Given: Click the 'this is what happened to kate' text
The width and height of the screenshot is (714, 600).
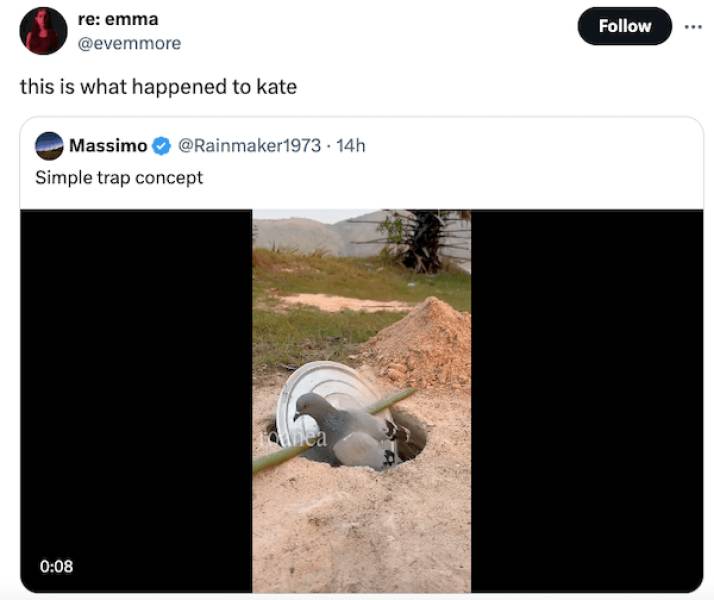Looking at the screenshot, I should (158, 87).
